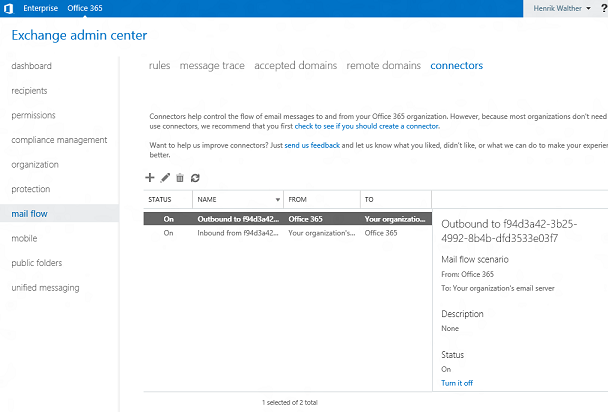
Task: Switch to the remote domains tab
Action: 383,66
